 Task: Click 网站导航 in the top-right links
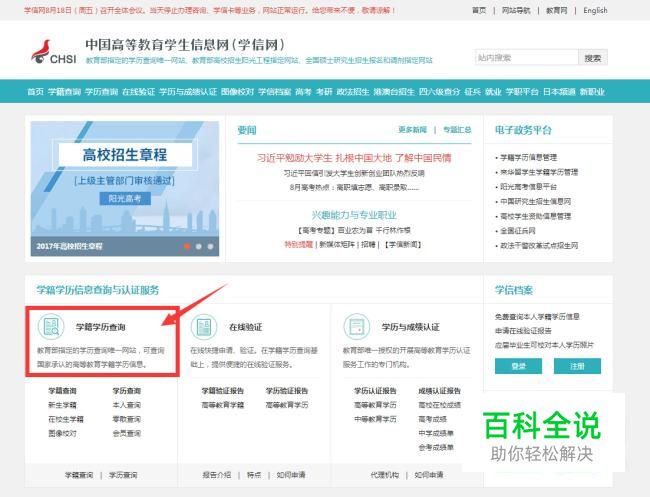tap(516, 10)
